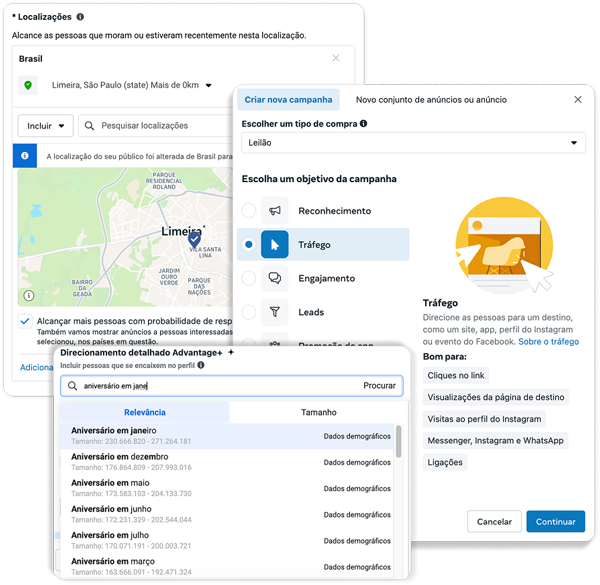Screen dimensions: 600x585
Task: Click the blue location pin on the map
Action: coord(194,240)
